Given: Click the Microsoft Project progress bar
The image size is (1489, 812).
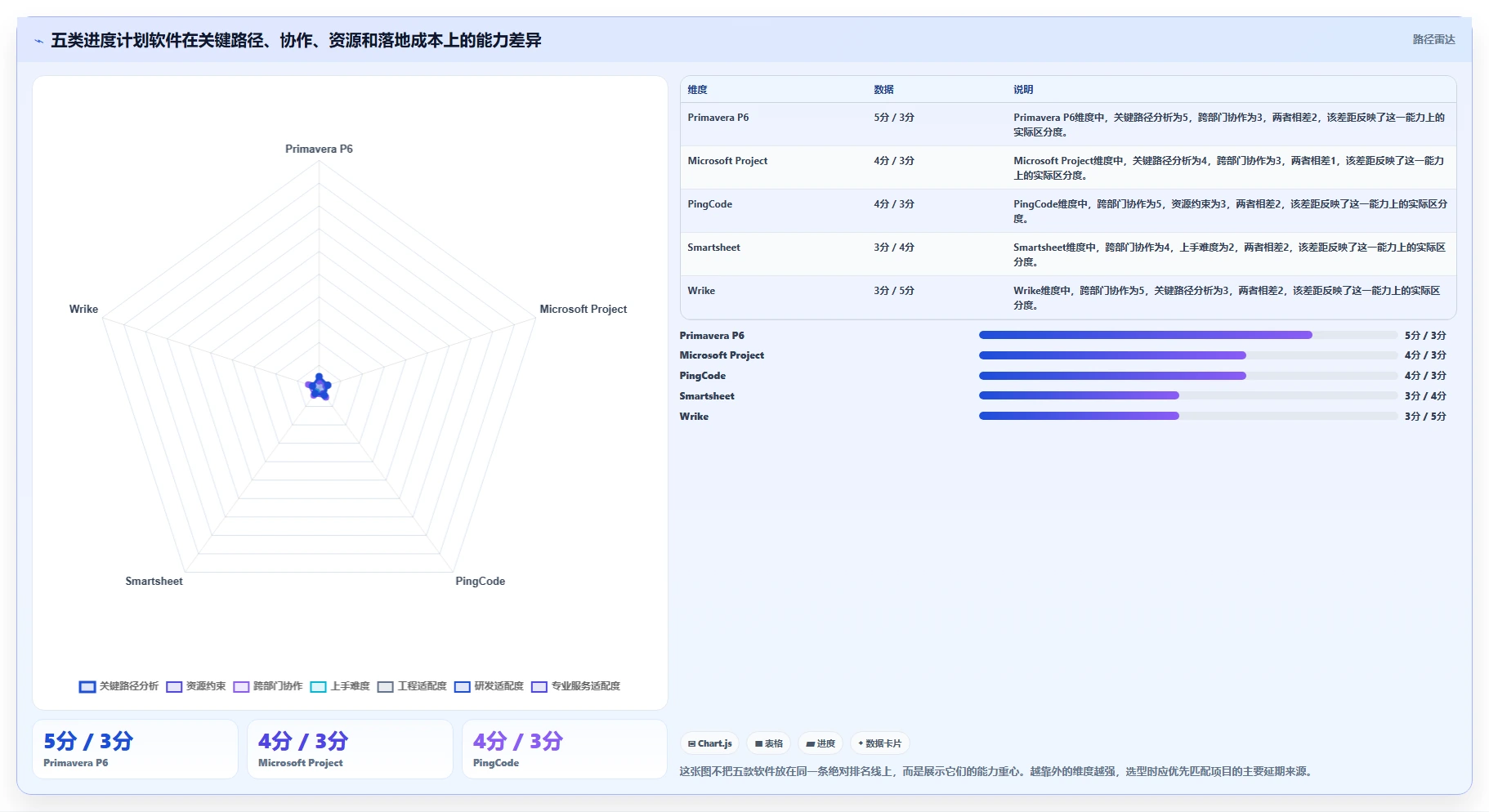Looking at the screenshot, I should 1188,355.
